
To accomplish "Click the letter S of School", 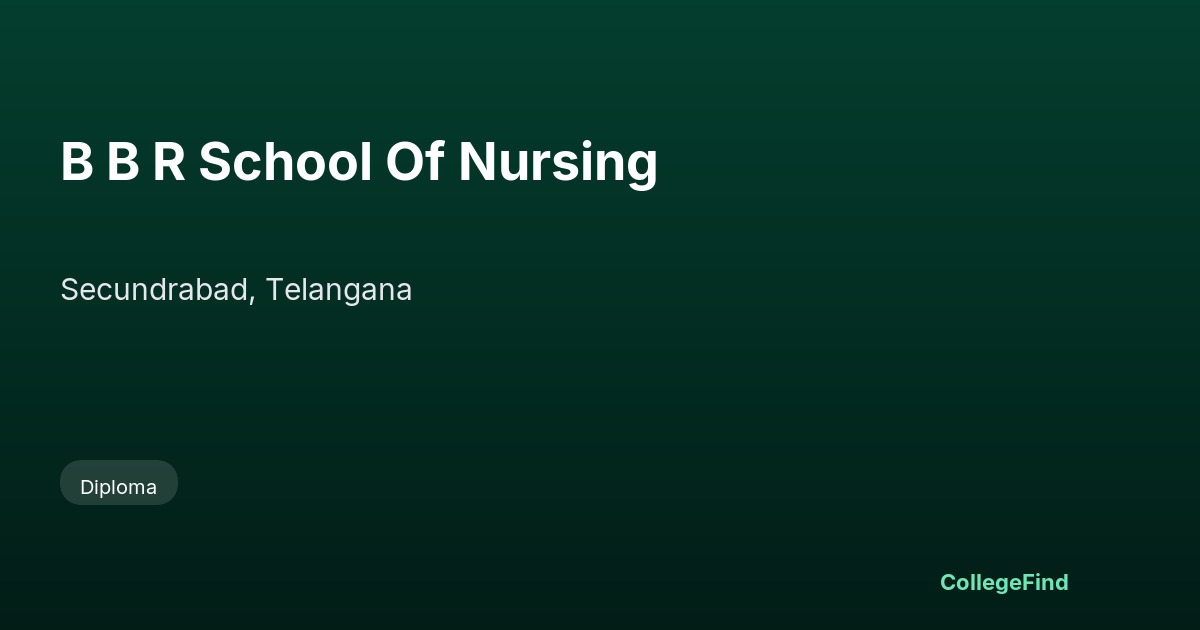I will [x=214, y=162].
